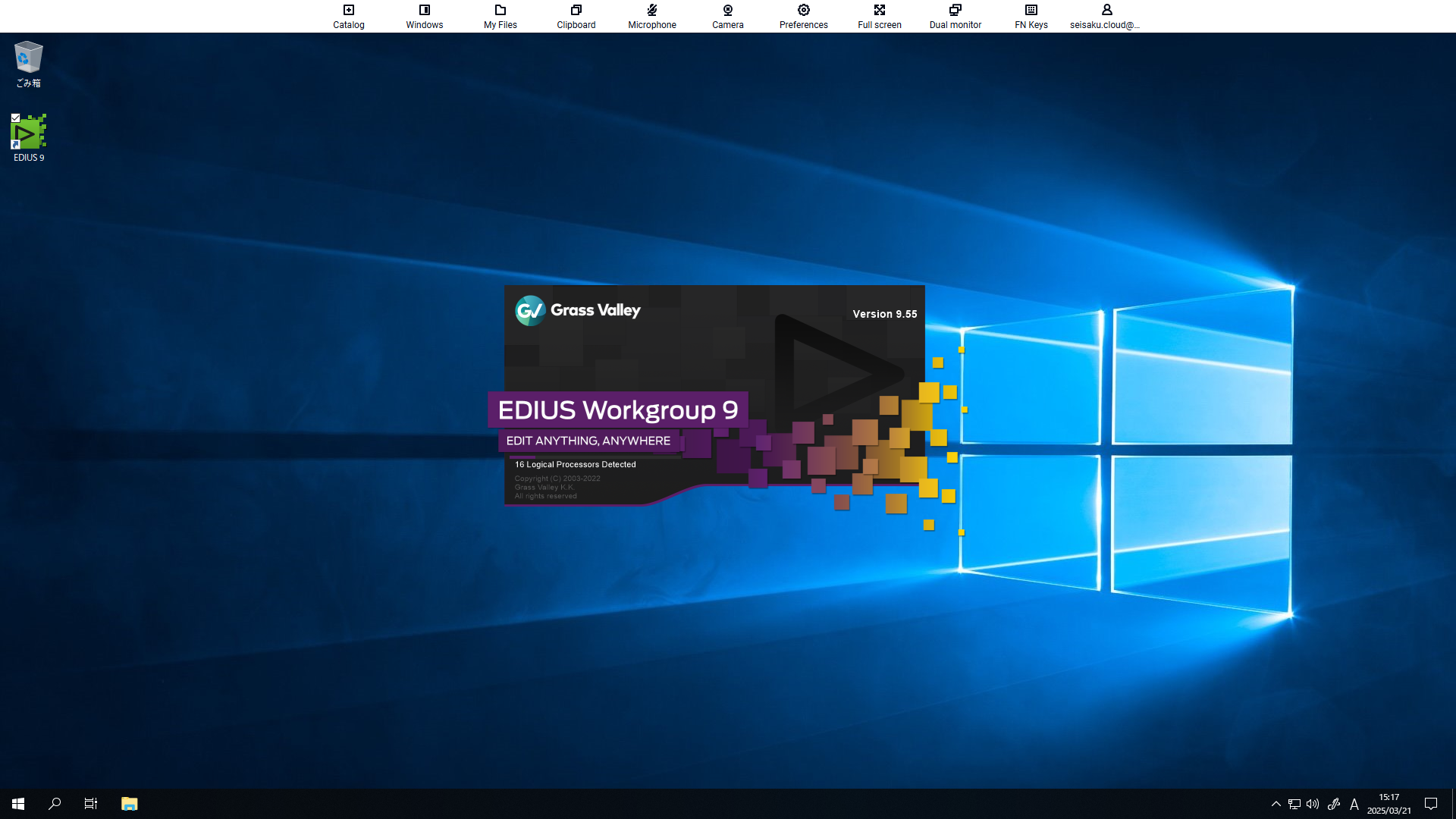Viewport: 1456px width, 819px height.
Task: Select the Recycle Bin desktop icon
Action: [x=29, y=64]
